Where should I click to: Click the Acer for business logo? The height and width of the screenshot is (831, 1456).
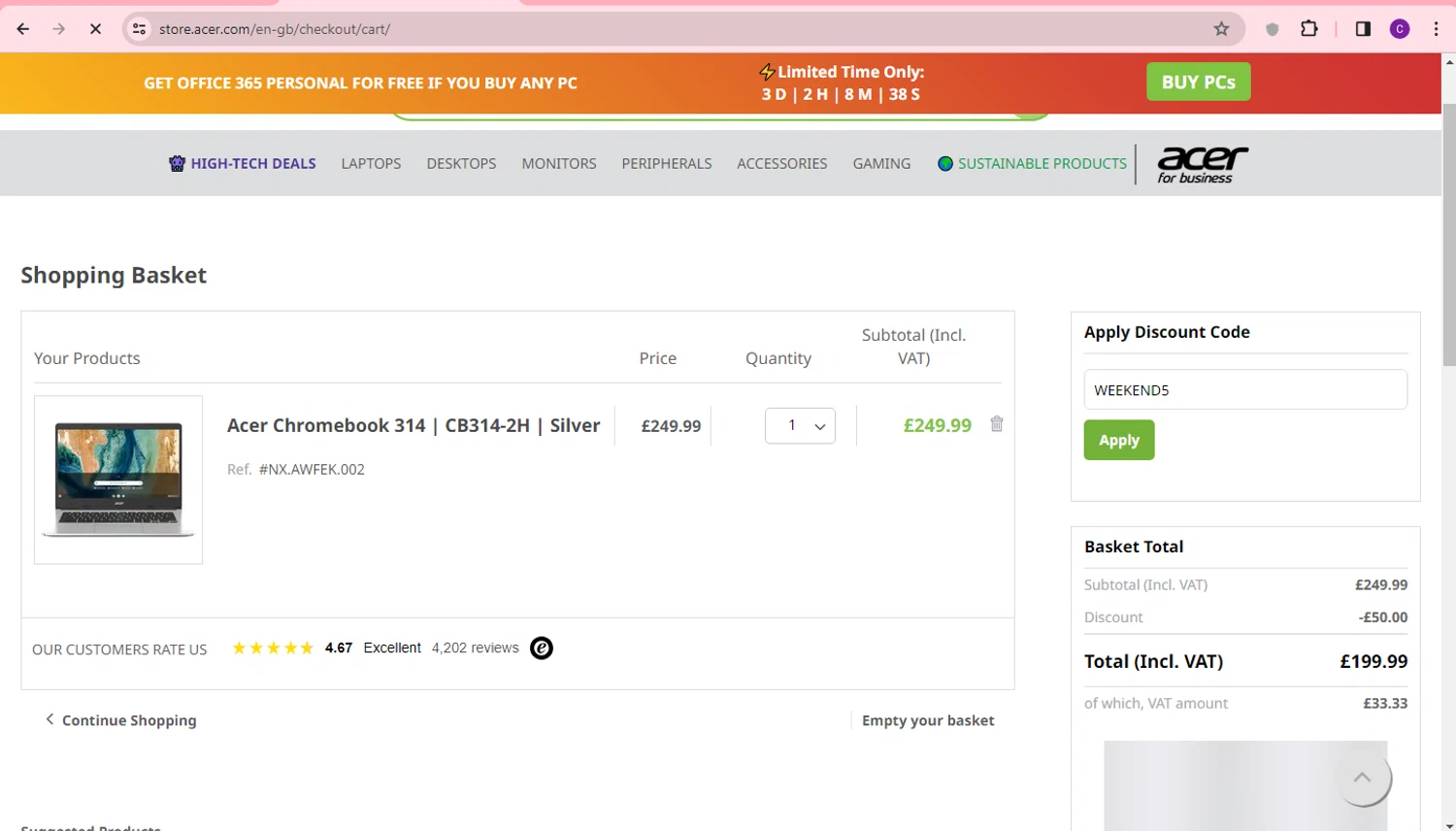point(1202,164)
